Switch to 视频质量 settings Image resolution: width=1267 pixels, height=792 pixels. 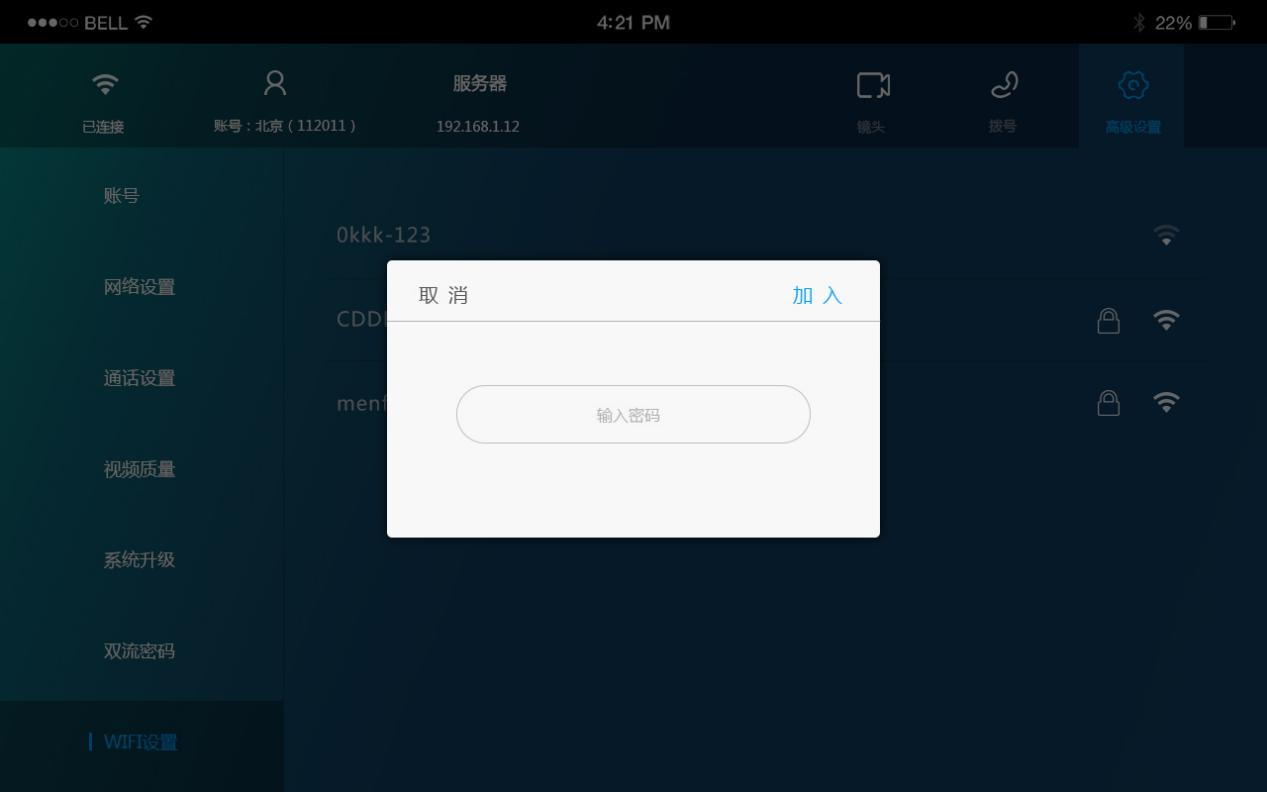click(x=140, y=469)
